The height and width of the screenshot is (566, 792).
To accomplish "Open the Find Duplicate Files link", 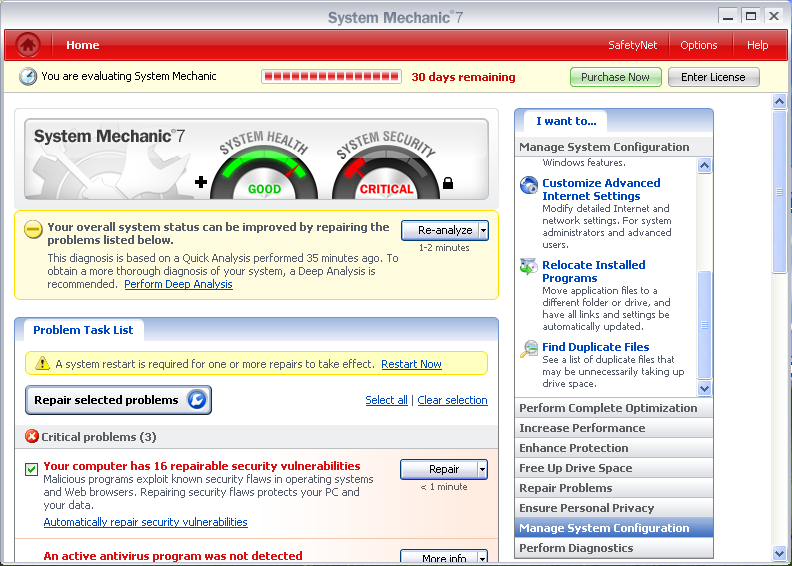I will click(596, 347).
